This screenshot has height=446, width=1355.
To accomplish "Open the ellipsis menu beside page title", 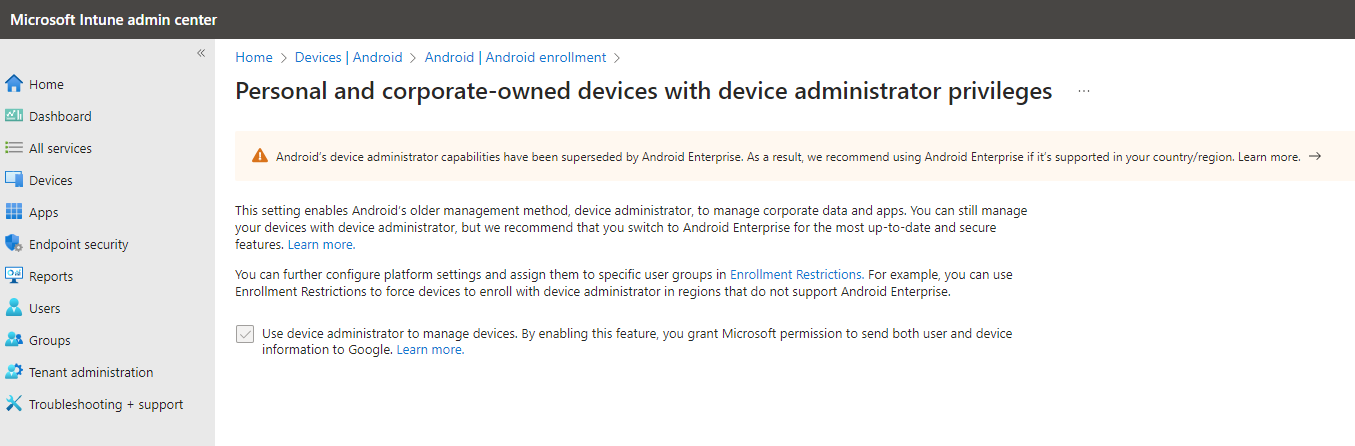I will (1084, 91).
